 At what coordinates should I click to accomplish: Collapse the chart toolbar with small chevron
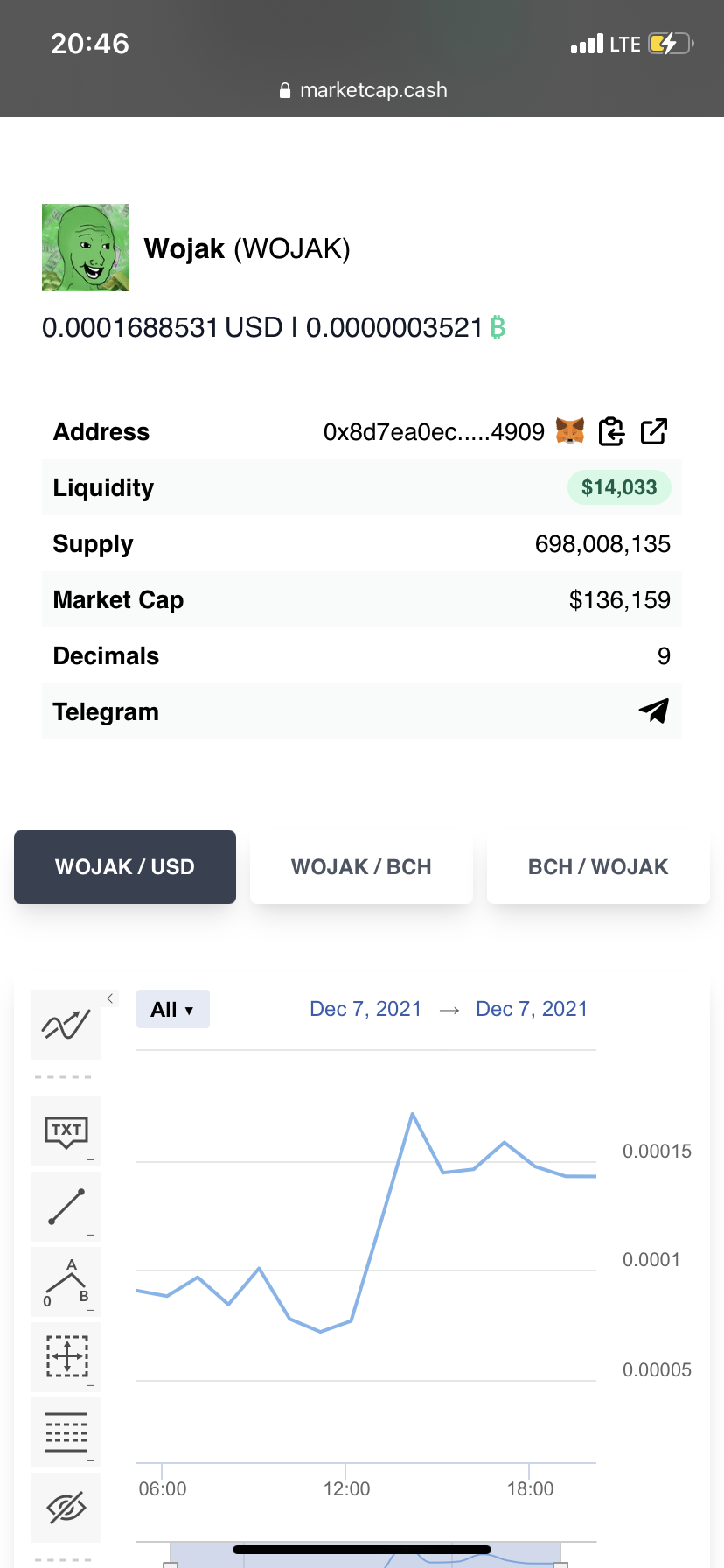110,998
